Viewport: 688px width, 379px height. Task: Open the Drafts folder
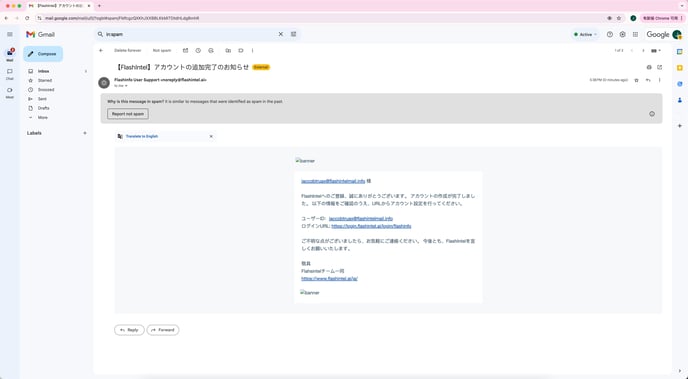43,108
